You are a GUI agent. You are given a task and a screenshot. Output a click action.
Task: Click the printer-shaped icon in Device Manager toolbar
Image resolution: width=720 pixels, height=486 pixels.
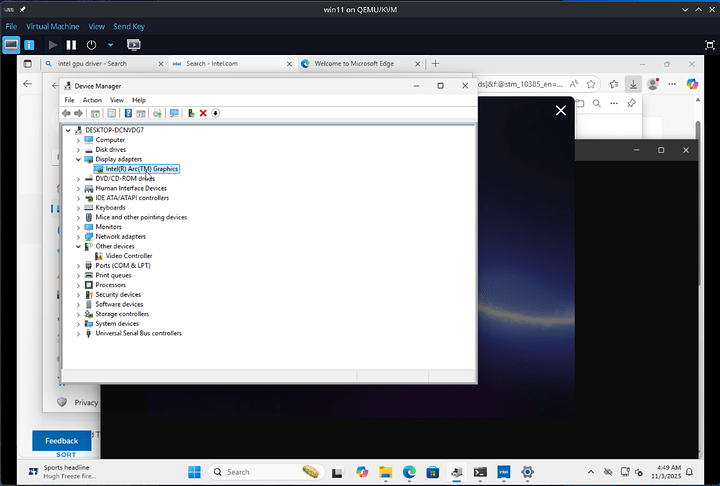click(157, 113)
